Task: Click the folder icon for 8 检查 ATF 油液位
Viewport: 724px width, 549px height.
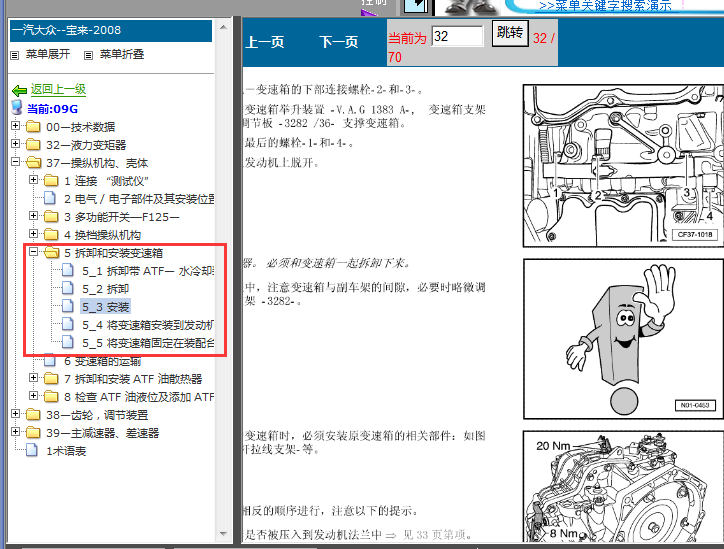Action: click(51, 397)
